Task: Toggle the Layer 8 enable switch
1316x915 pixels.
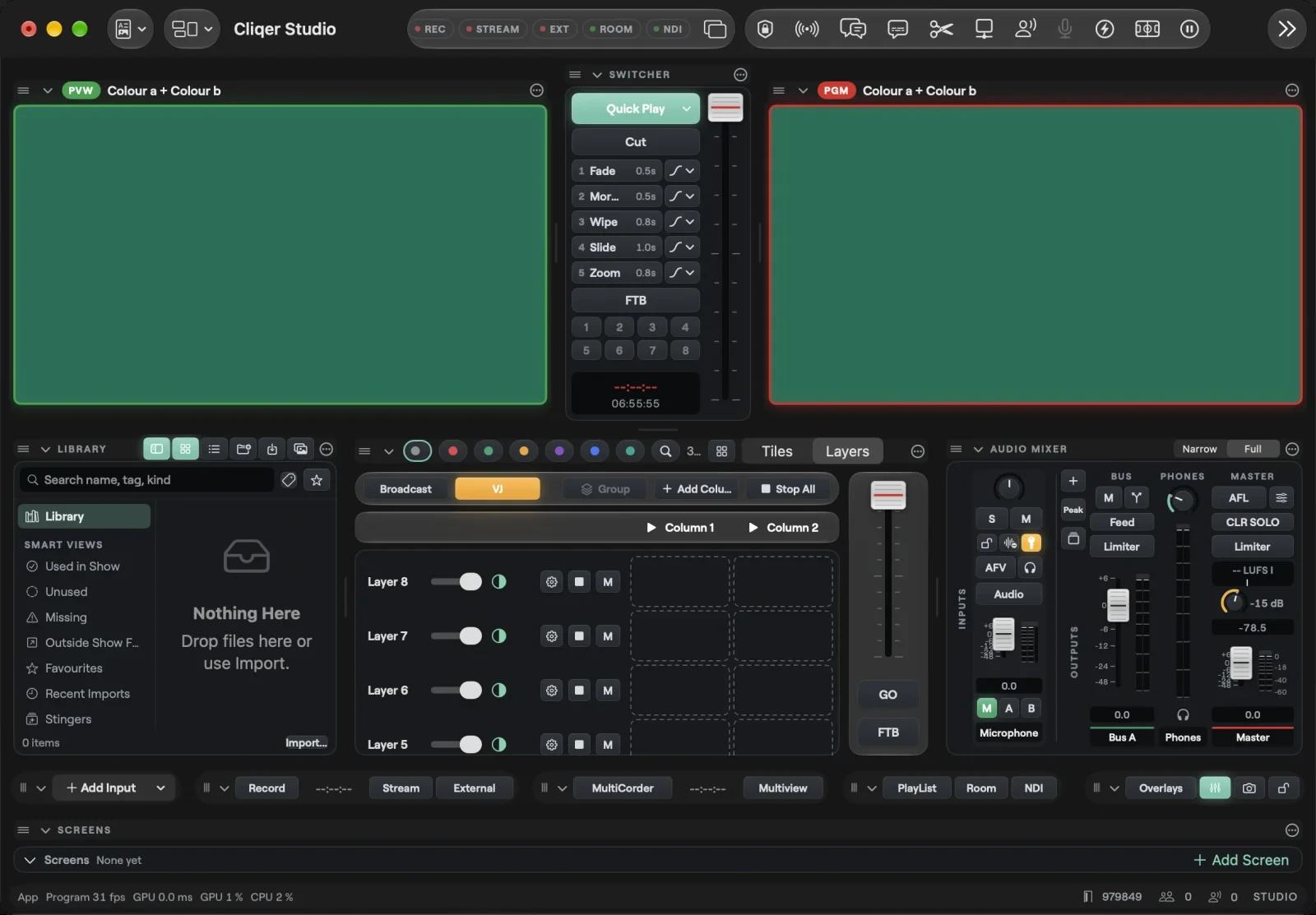Action: (456, 581)
